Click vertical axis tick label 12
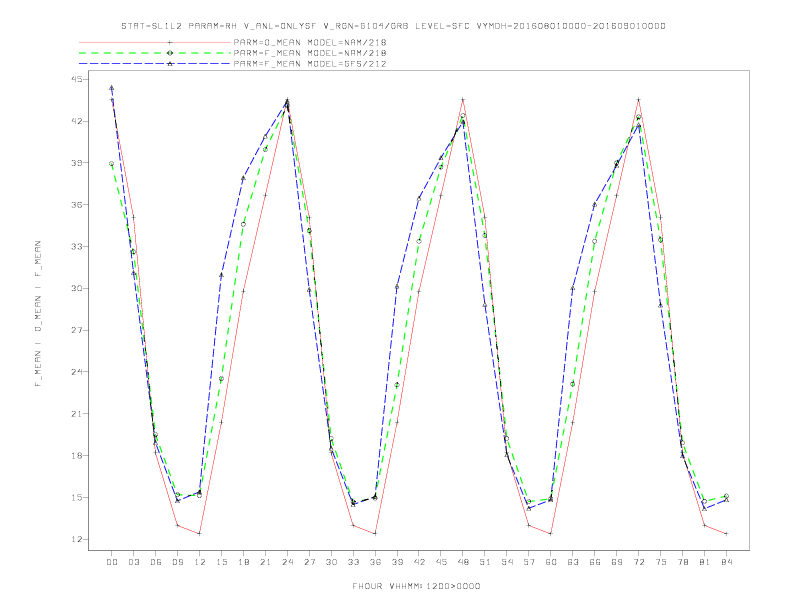The height and width of the screenshot is (612, 792). pyautogui.click(x=77, y=539)
